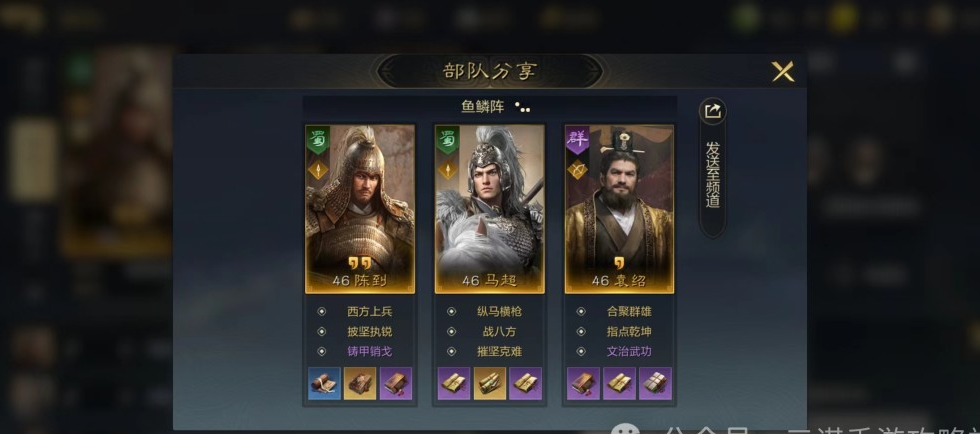Open the 袁绍 general portrait card
This screenshot has height=434, width=980.
coord(619,209)
